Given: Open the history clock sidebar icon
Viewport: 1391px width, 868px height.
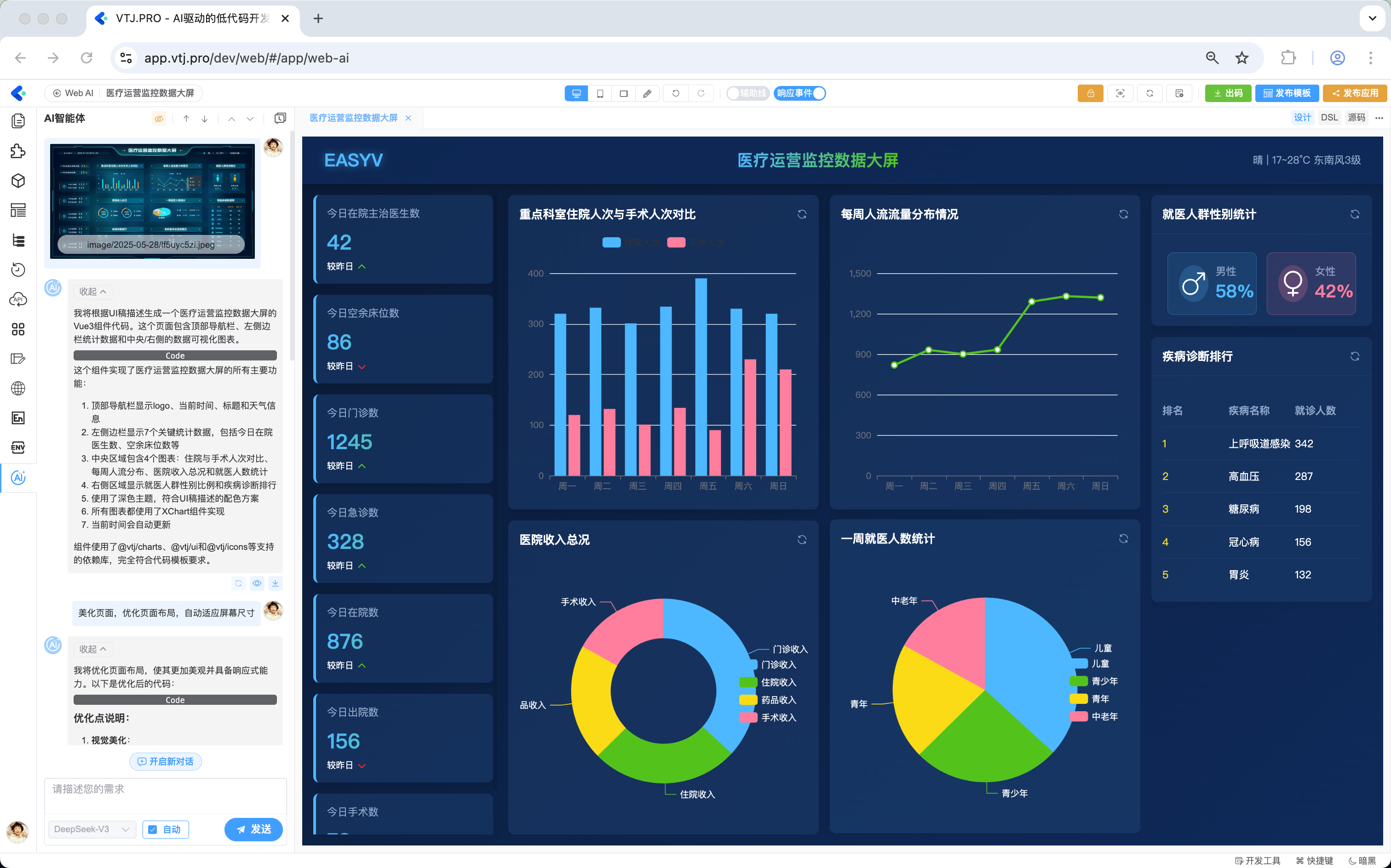Looking at the screenshot, I should coord(18,269).
